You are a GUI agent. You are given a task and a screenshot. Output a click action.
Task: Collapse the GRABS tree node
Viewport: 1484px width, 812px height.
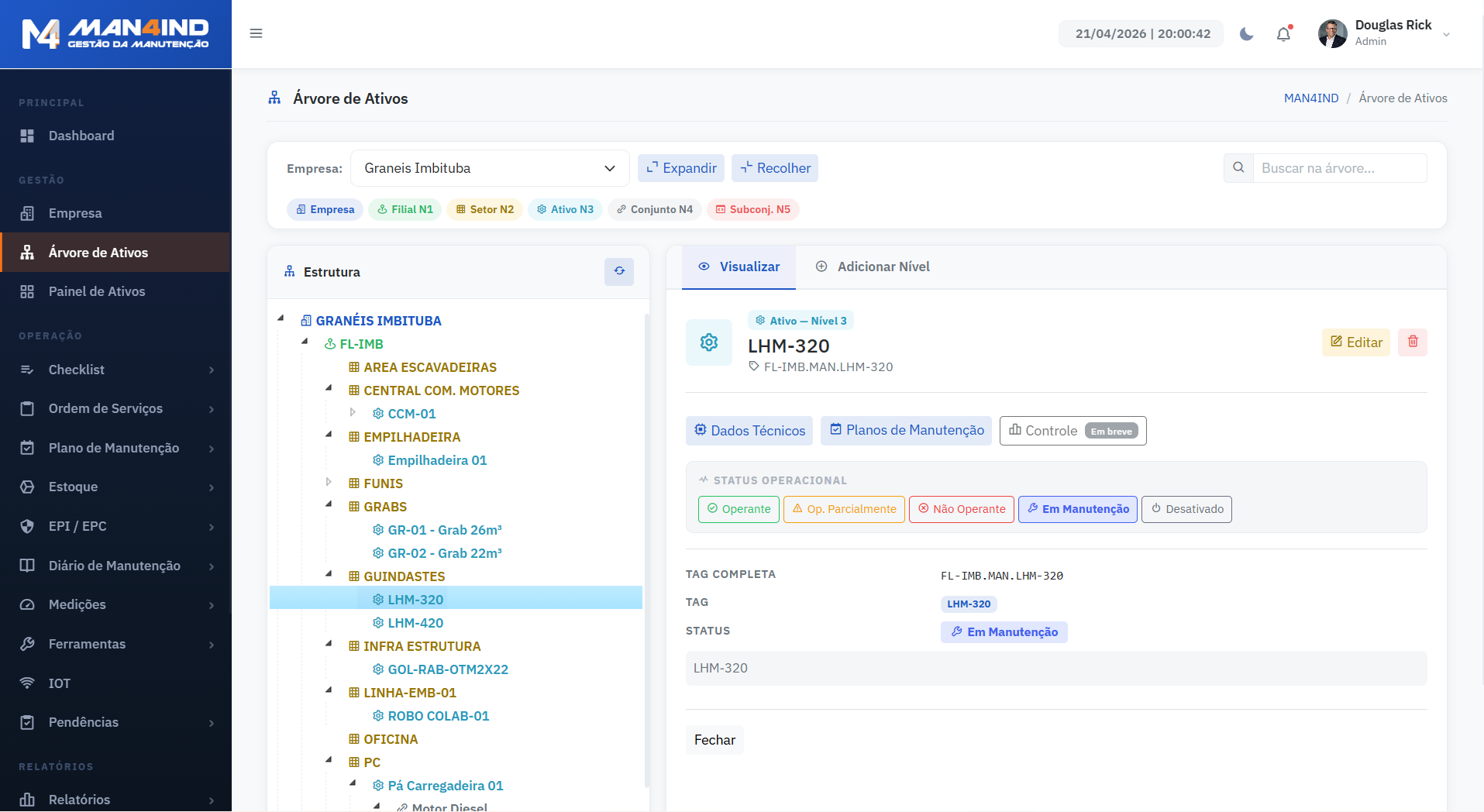click(329, 505)
